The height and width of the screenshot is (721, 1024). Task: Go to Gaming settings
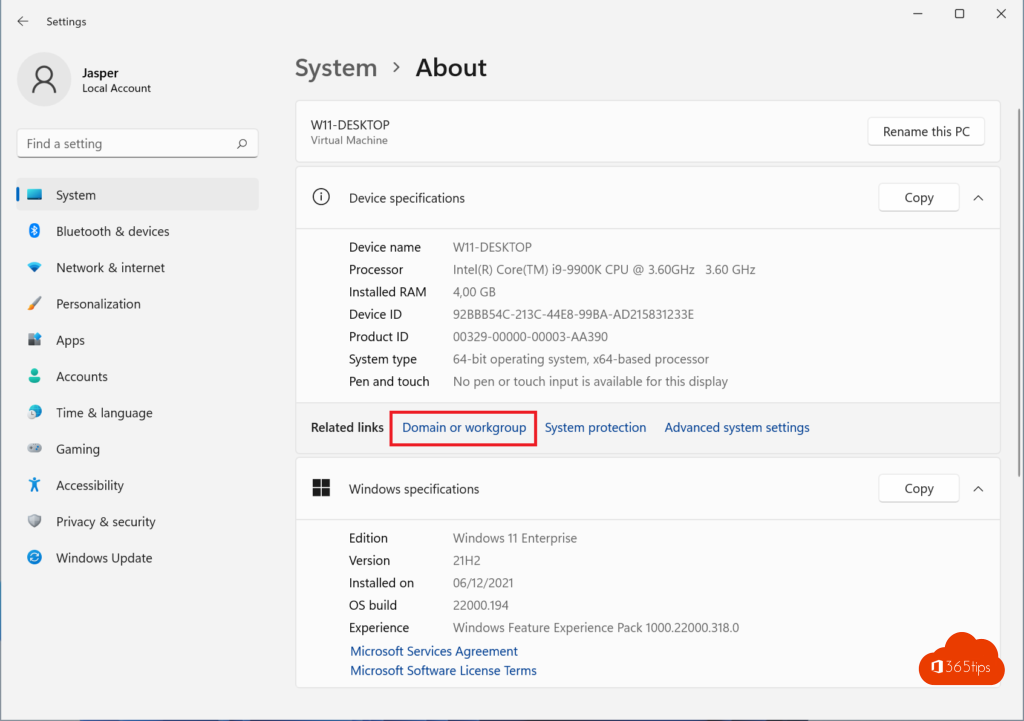138,449
